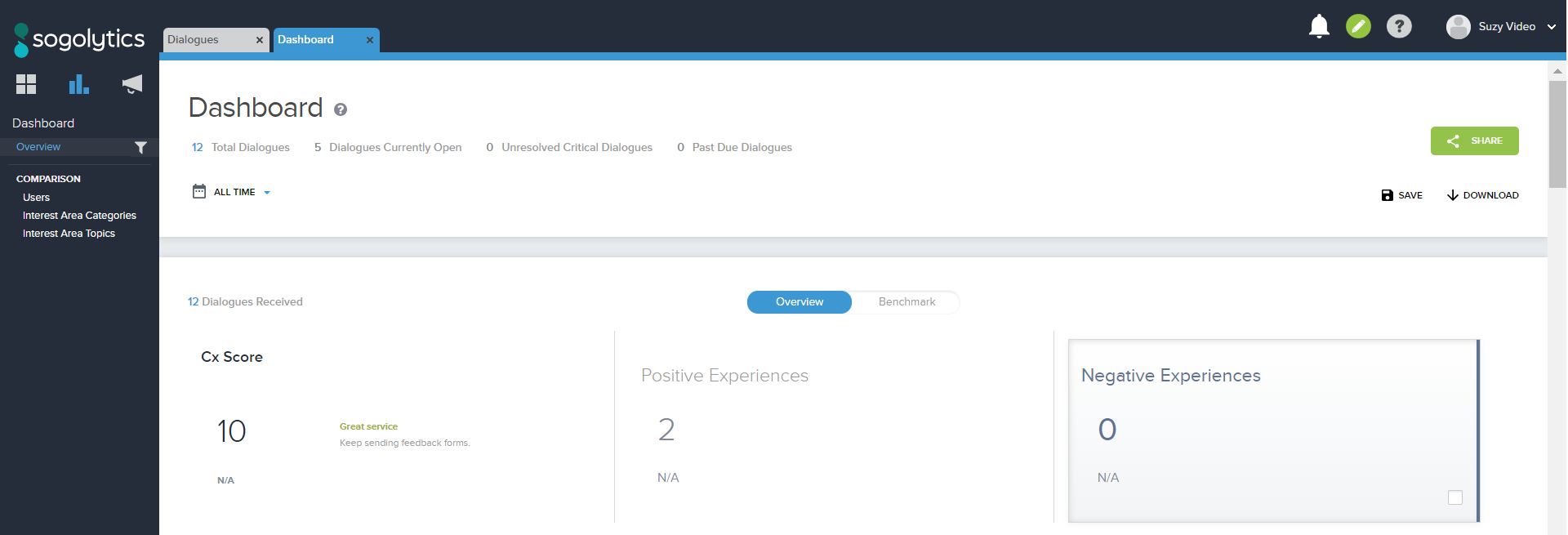Tick the Negative Experiences card checkbox

tap(1454, 497)
